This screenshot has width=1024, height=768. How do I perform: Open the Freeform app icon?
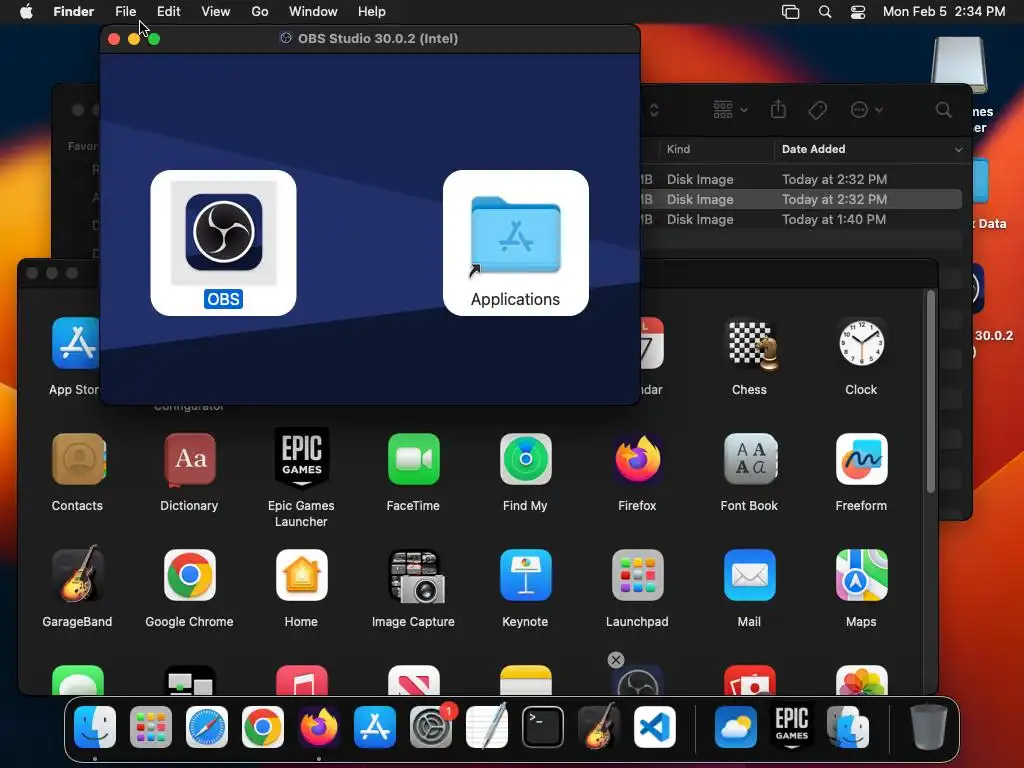861,459
